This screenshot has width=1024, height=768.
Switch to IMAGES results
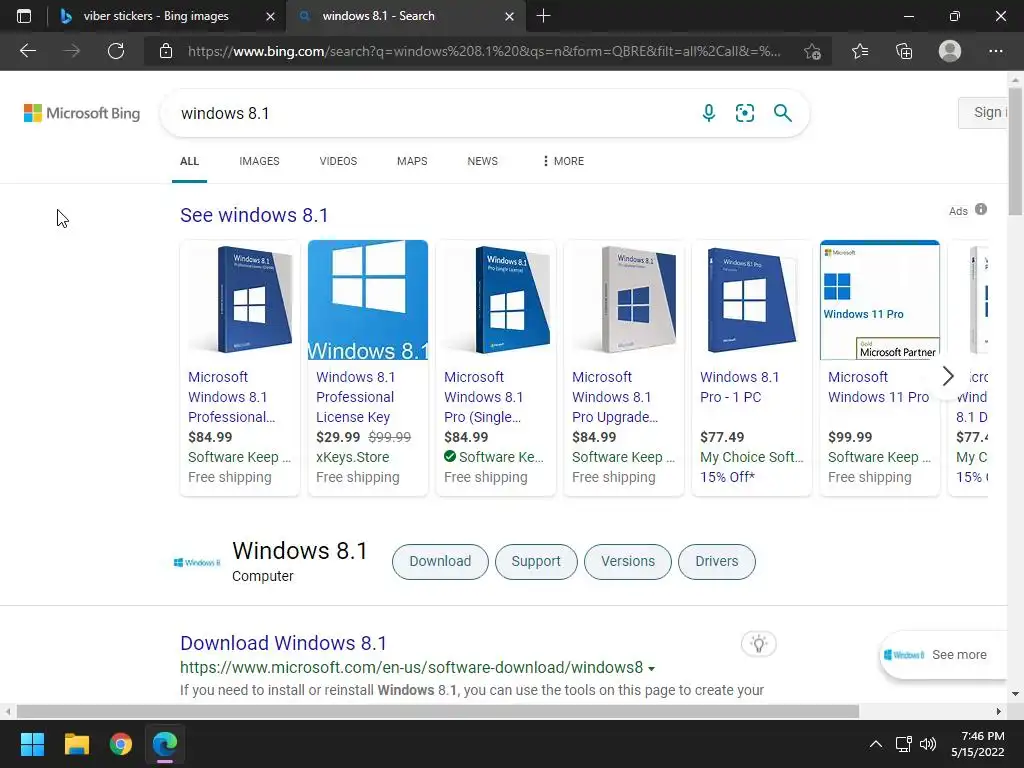pos(259,161)
